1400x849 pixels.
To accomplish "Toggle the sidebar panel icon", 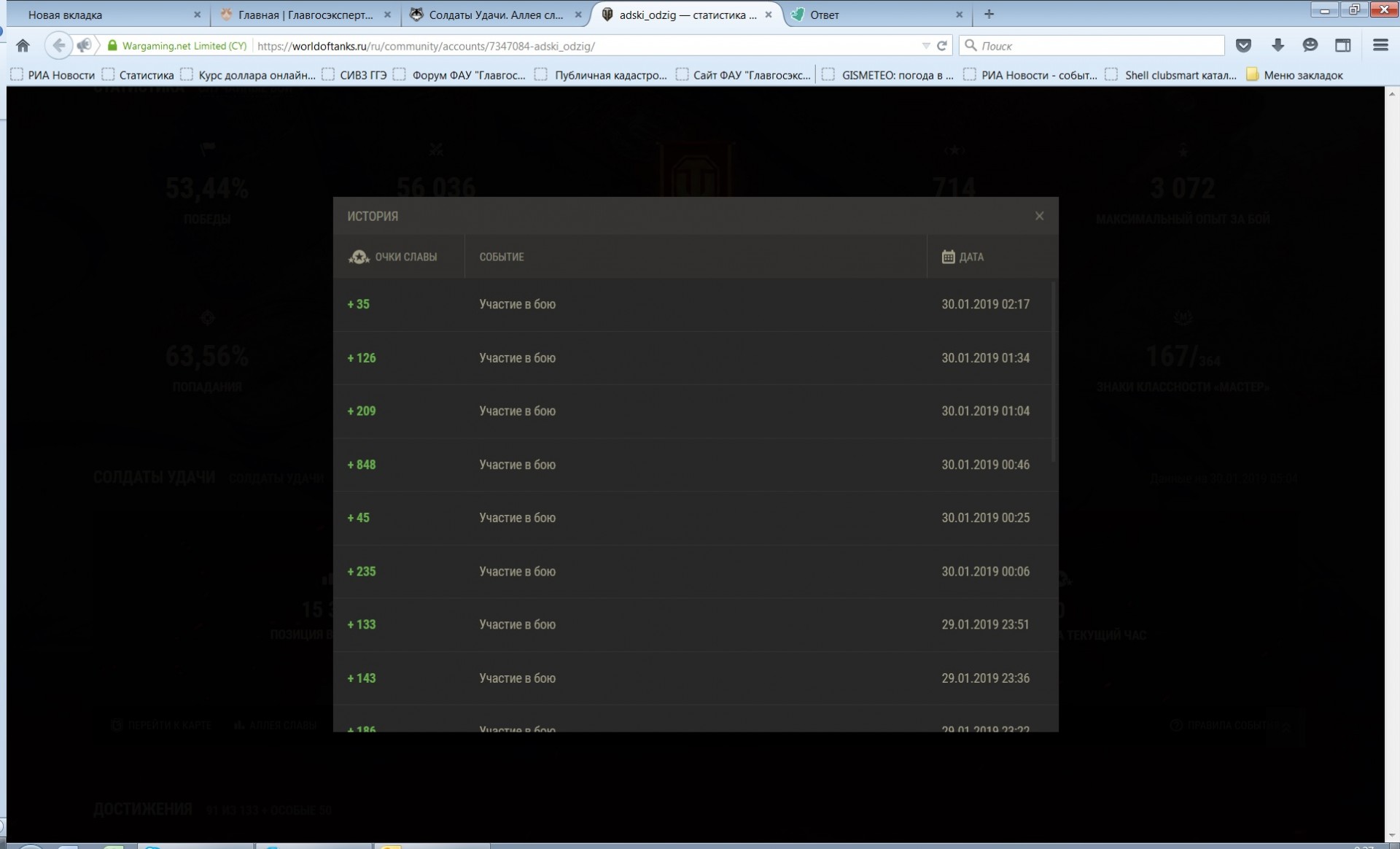I will pyautogui.click(x=1342, y=45).
